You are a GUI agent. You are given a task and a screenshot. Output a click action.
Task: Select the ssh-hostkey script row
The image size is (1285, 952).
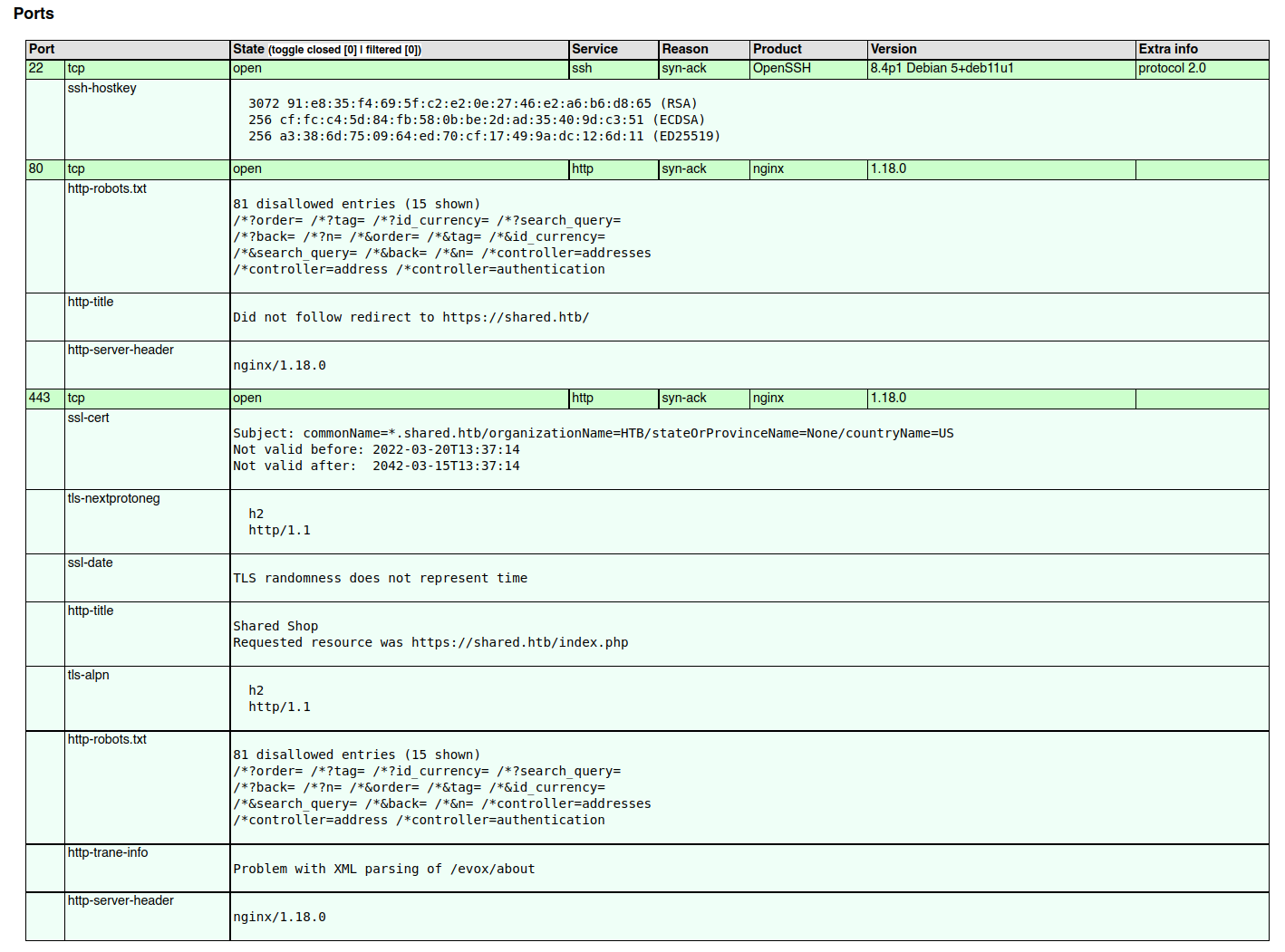point(102,89)
